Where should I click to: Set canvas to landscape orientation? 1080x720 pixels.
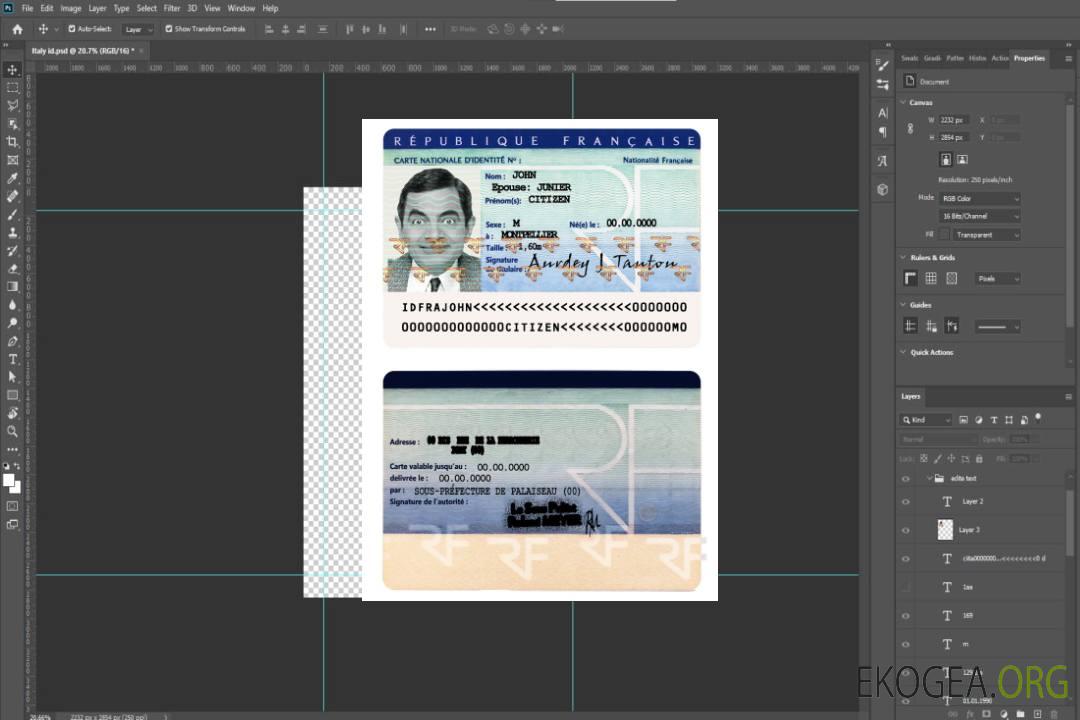tap(962, 159)
